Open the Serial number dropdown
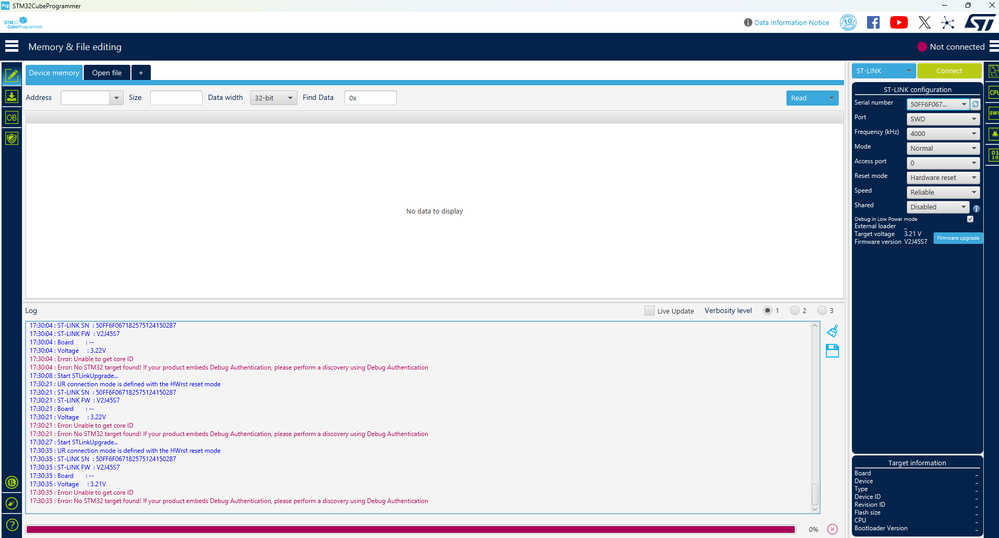This screenshot has width=999, height=538. [938, 104]
